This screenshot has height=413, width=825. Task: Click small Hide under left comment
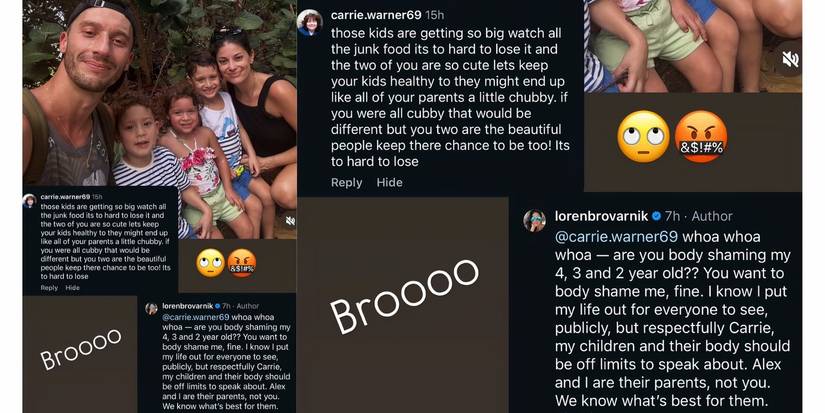[x=73, y=288]
